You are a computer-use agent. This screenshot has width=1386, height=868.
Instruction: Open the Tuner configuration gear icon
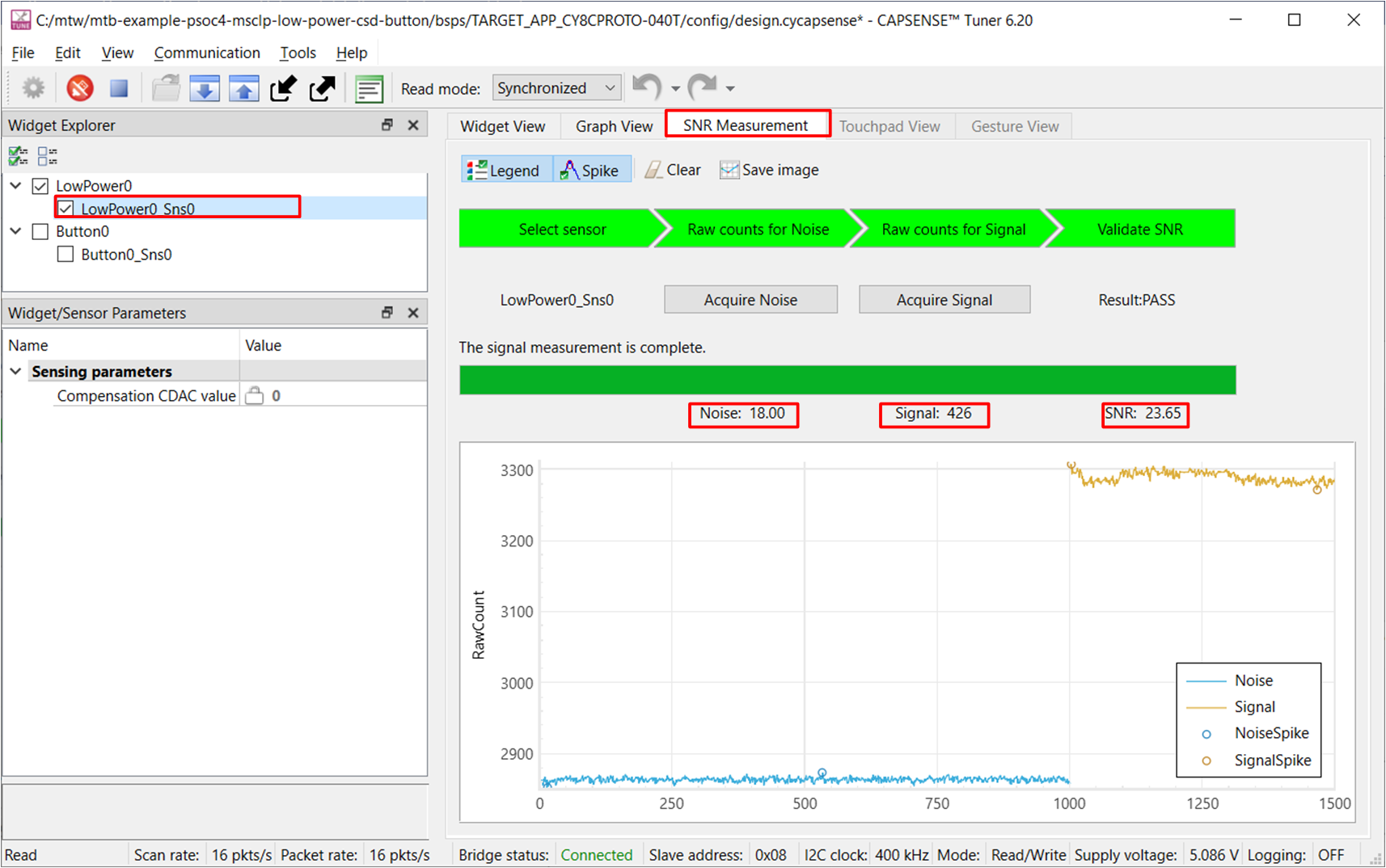click(x=33, y=88)
